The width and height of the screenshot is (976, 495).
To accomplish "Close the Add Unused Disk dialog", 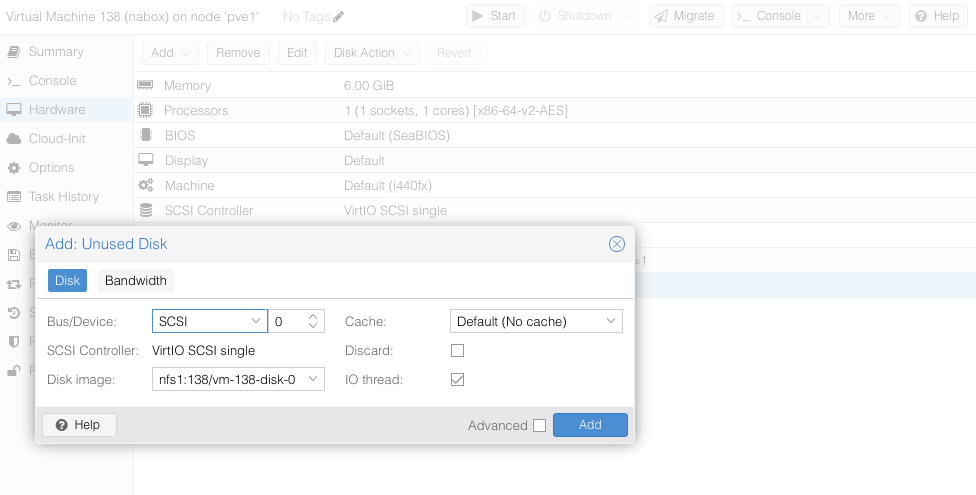I will click(616, 244).
